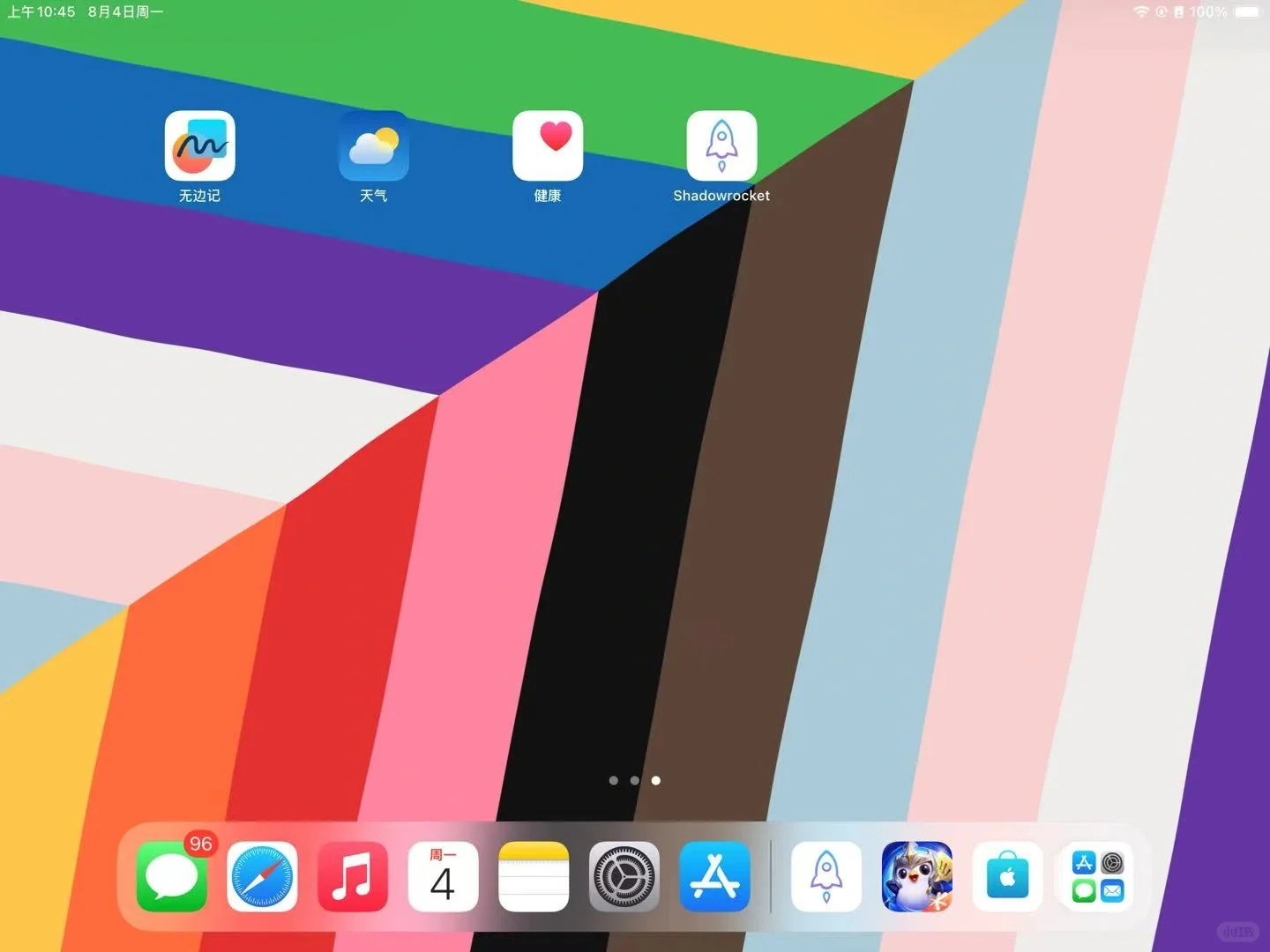Image resolution: width=1270 pixels, height=952 pixels.
Task: Tap the active third page dot
Action: (656, 780)
